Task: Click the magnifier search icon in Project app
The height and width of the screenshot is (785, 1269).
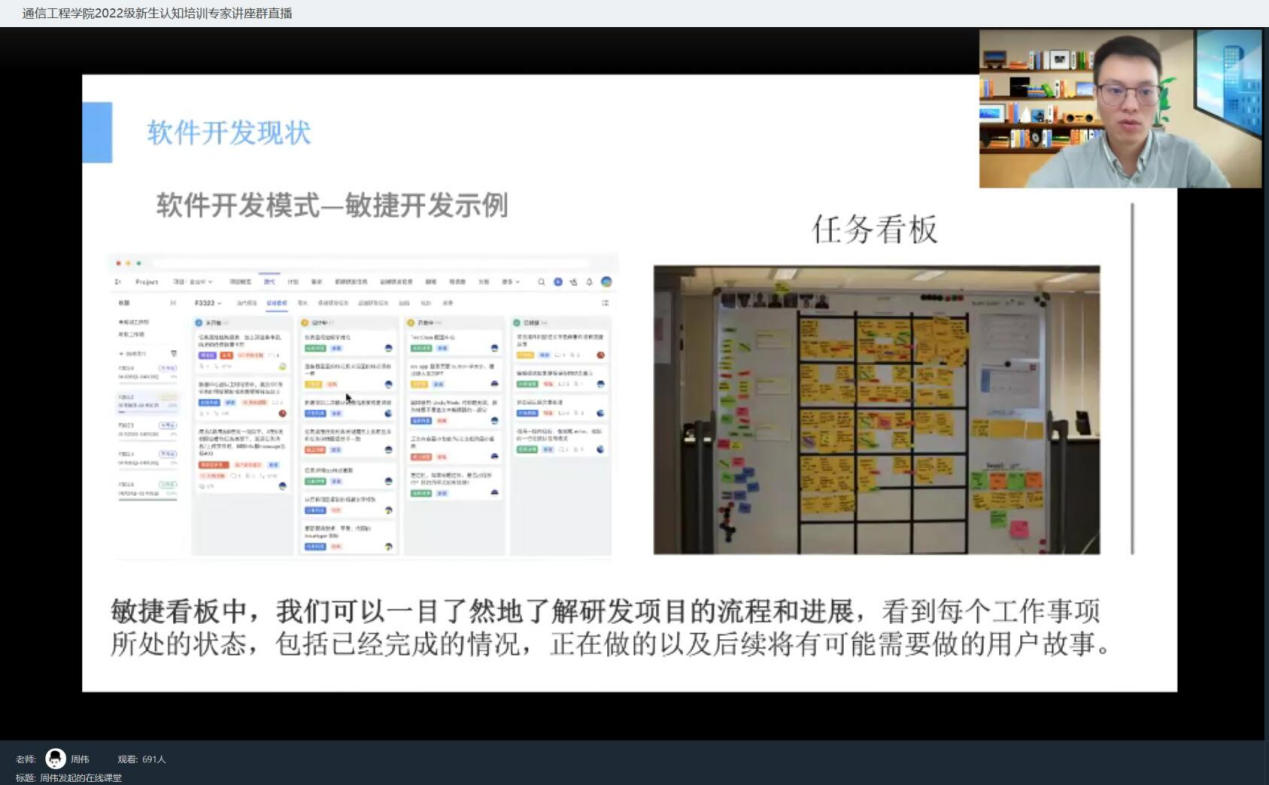Action: pos(541,282)
